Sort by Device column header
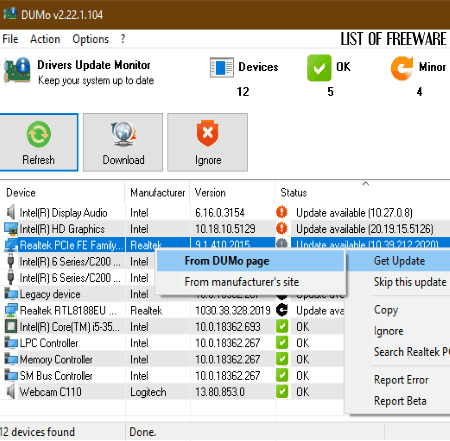The image size is (450, 441). point(63,193)
